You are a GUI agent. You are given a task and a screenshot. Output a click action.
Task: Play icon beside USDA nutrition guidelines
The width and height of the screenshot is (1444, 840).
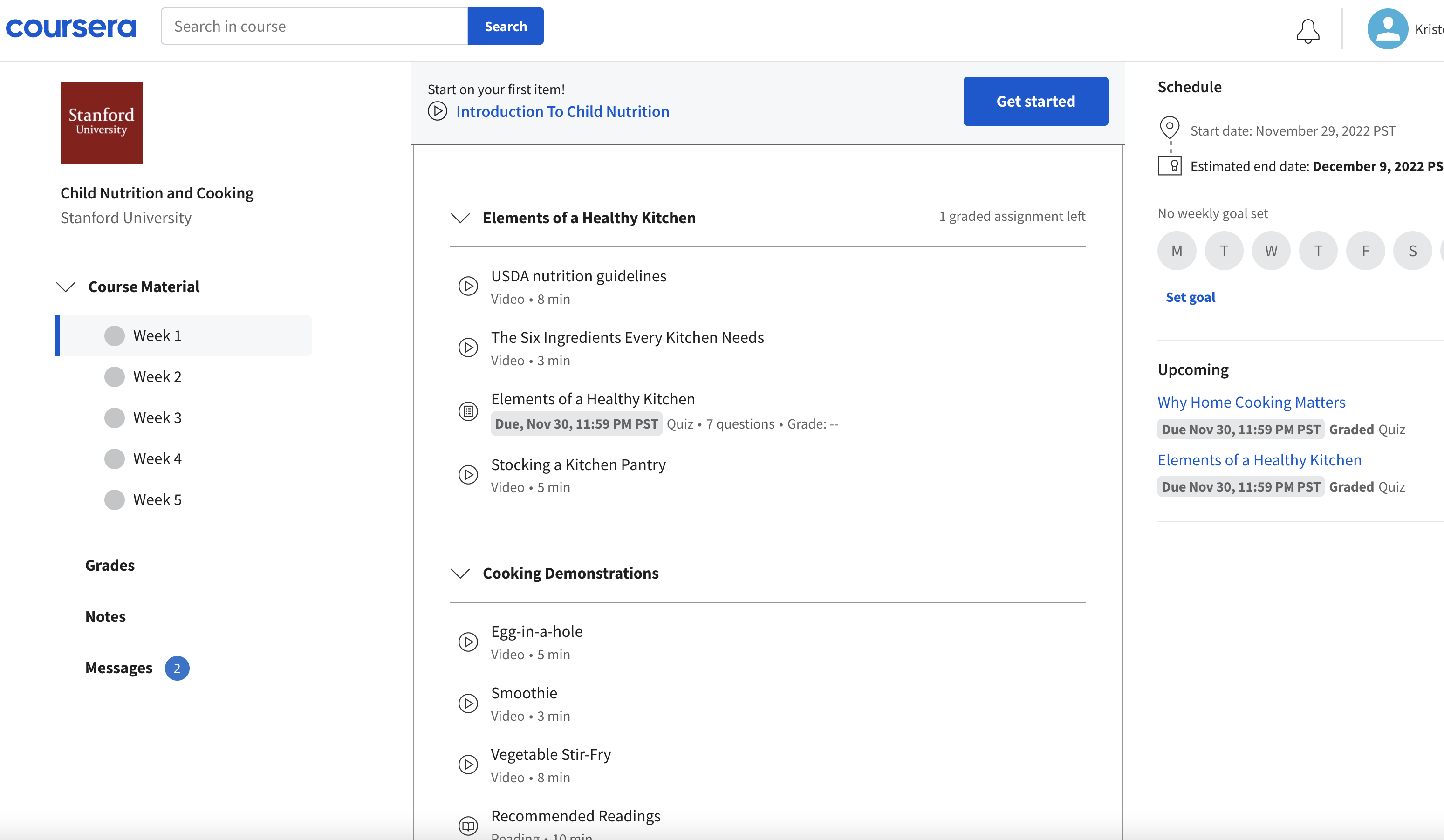[468, 286]
